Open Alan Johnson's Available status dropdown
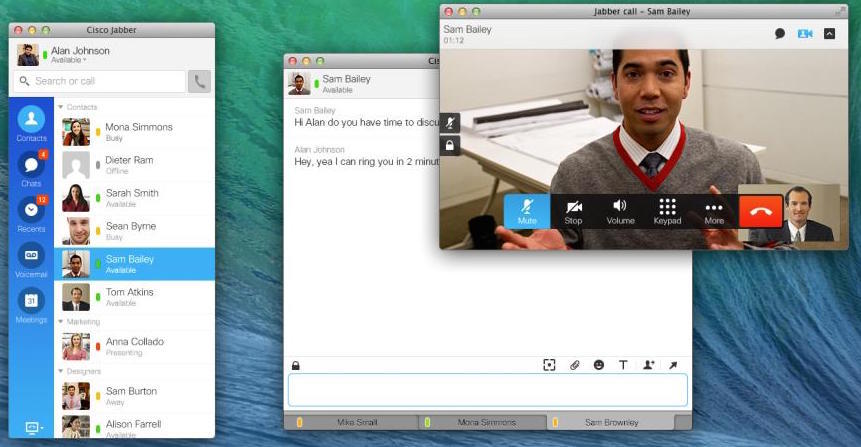Image resolution: width=861 pixels, height=447 pixels. pos(69,60)
